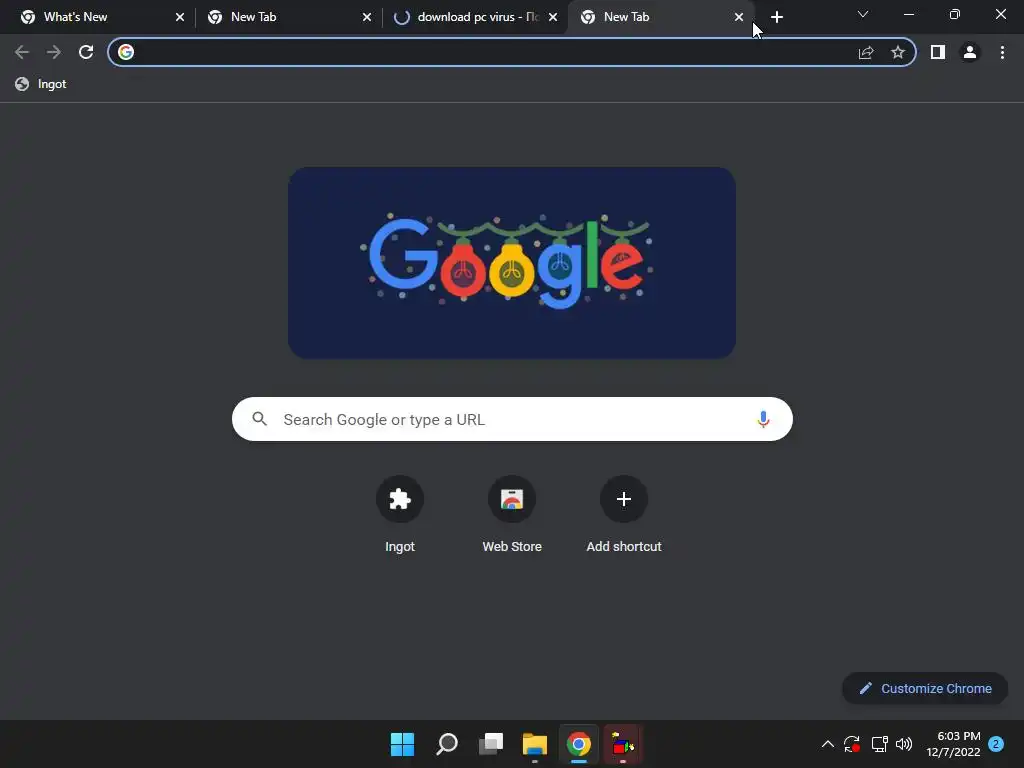The image size is (1024, 768).
Task: Open the Windows Start menu
Action: pos(402,744)
